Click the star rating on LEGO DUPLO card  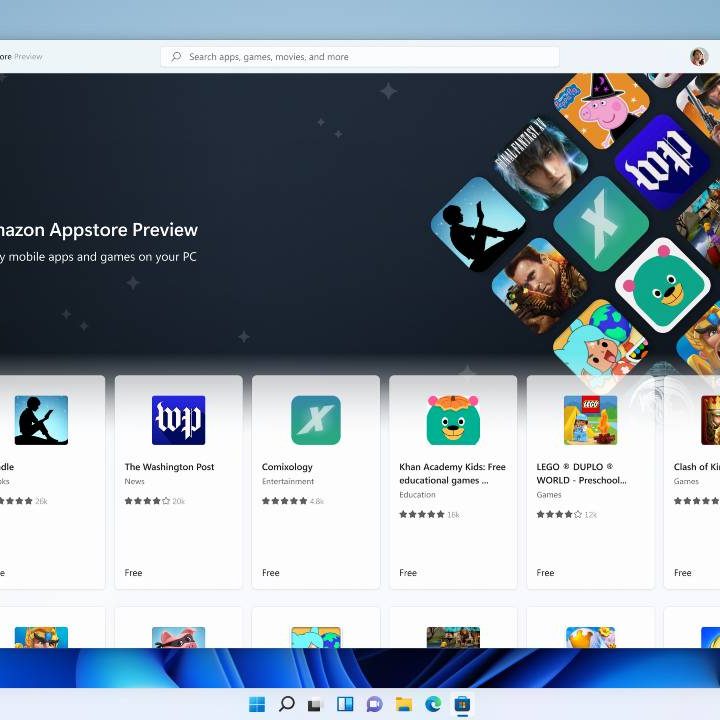point(559,514)
